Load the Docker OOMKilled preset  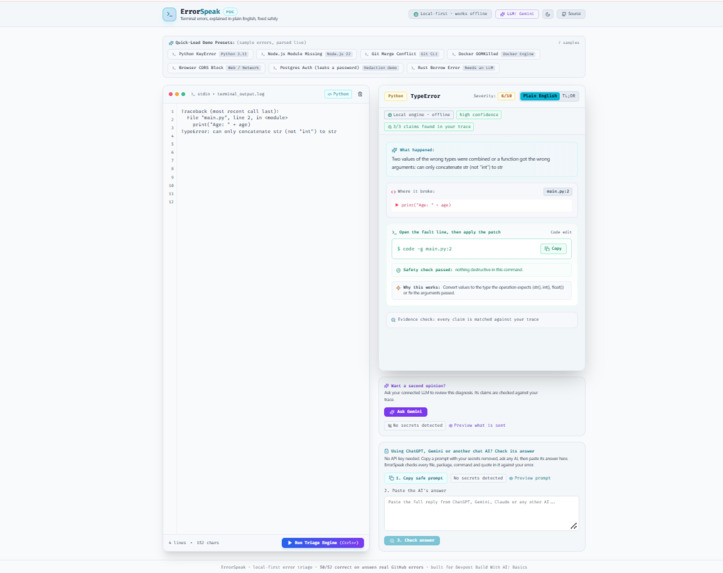click(493, 54)
